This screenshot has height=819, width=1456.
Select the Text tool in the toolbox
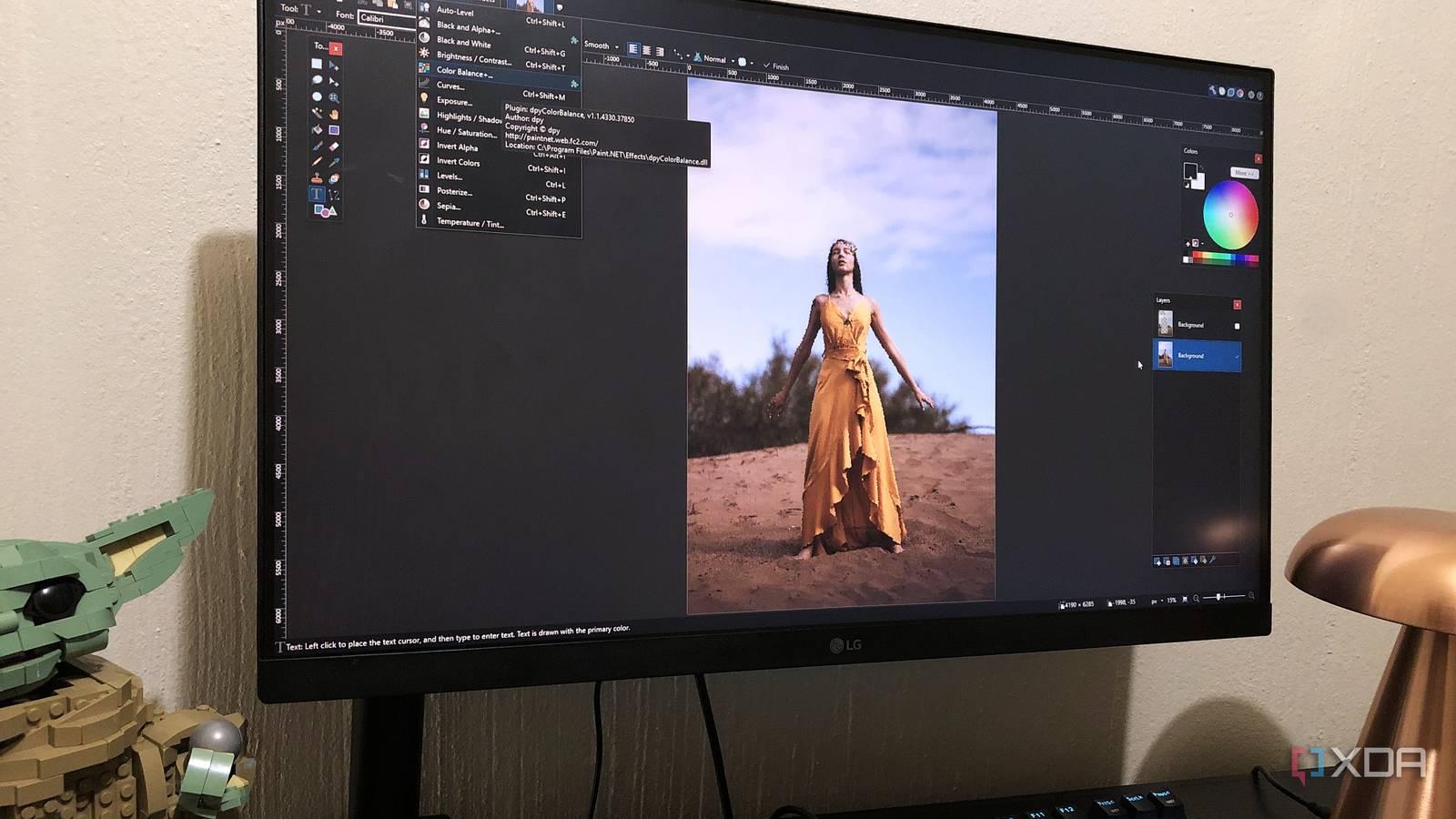317,194
